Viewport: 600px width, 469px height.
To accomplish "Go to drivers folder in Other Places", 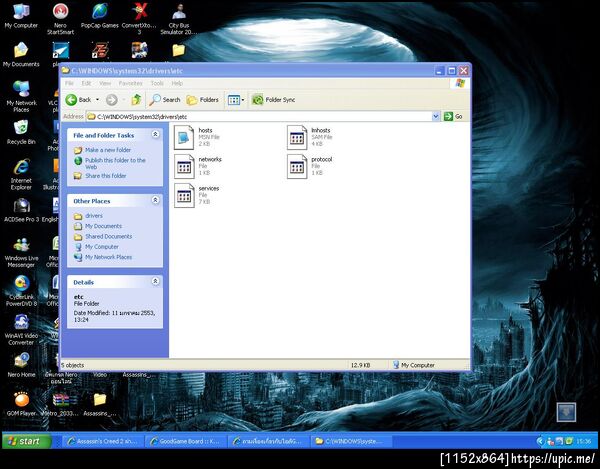I will coord(94,216).
